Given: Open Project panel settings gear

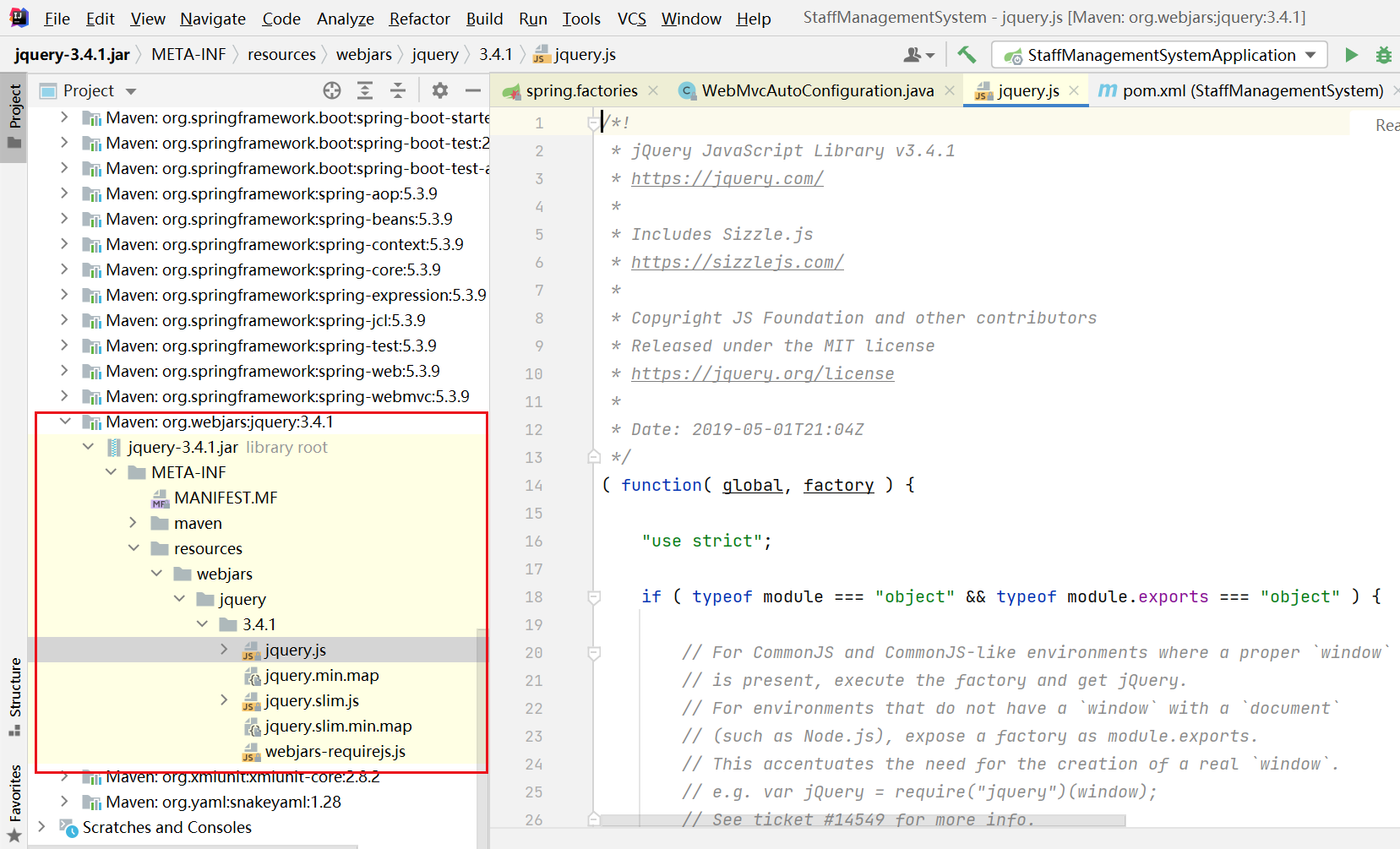Looking at the screenshot, I should tap(439, 90).
